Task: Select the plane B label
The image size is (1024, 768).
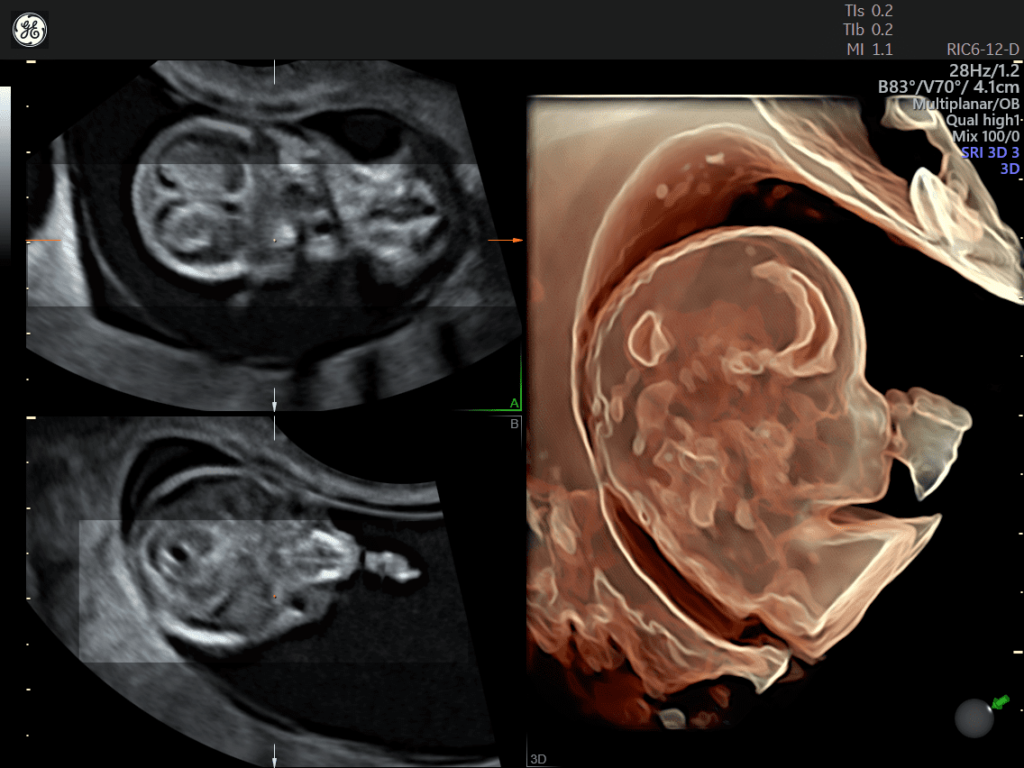Action: tap(514, 423)
